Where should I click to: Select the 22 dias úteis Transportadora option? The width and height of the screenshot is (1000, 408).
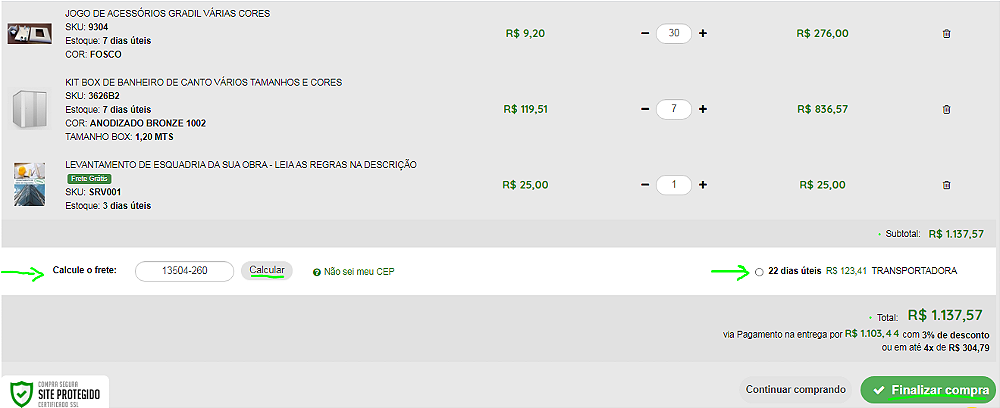(759, 272)
